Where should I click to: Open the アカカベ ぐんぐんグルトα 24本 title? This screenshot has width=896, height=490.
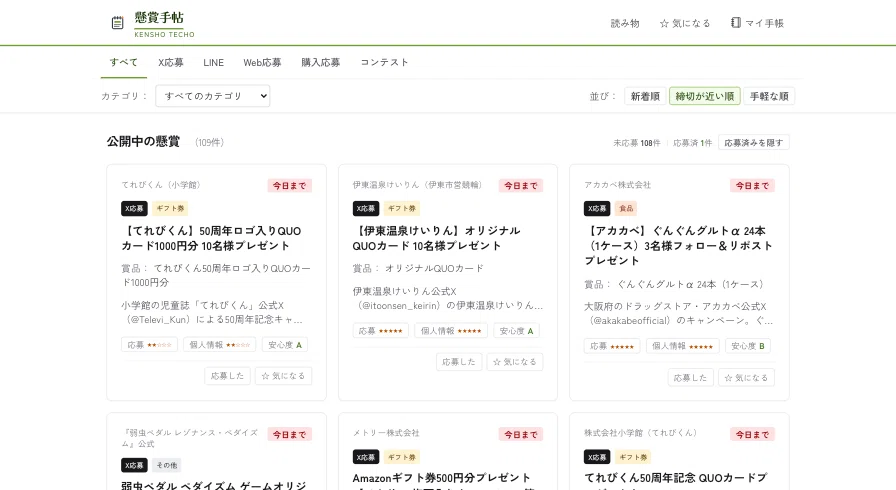tap(678, 246)
